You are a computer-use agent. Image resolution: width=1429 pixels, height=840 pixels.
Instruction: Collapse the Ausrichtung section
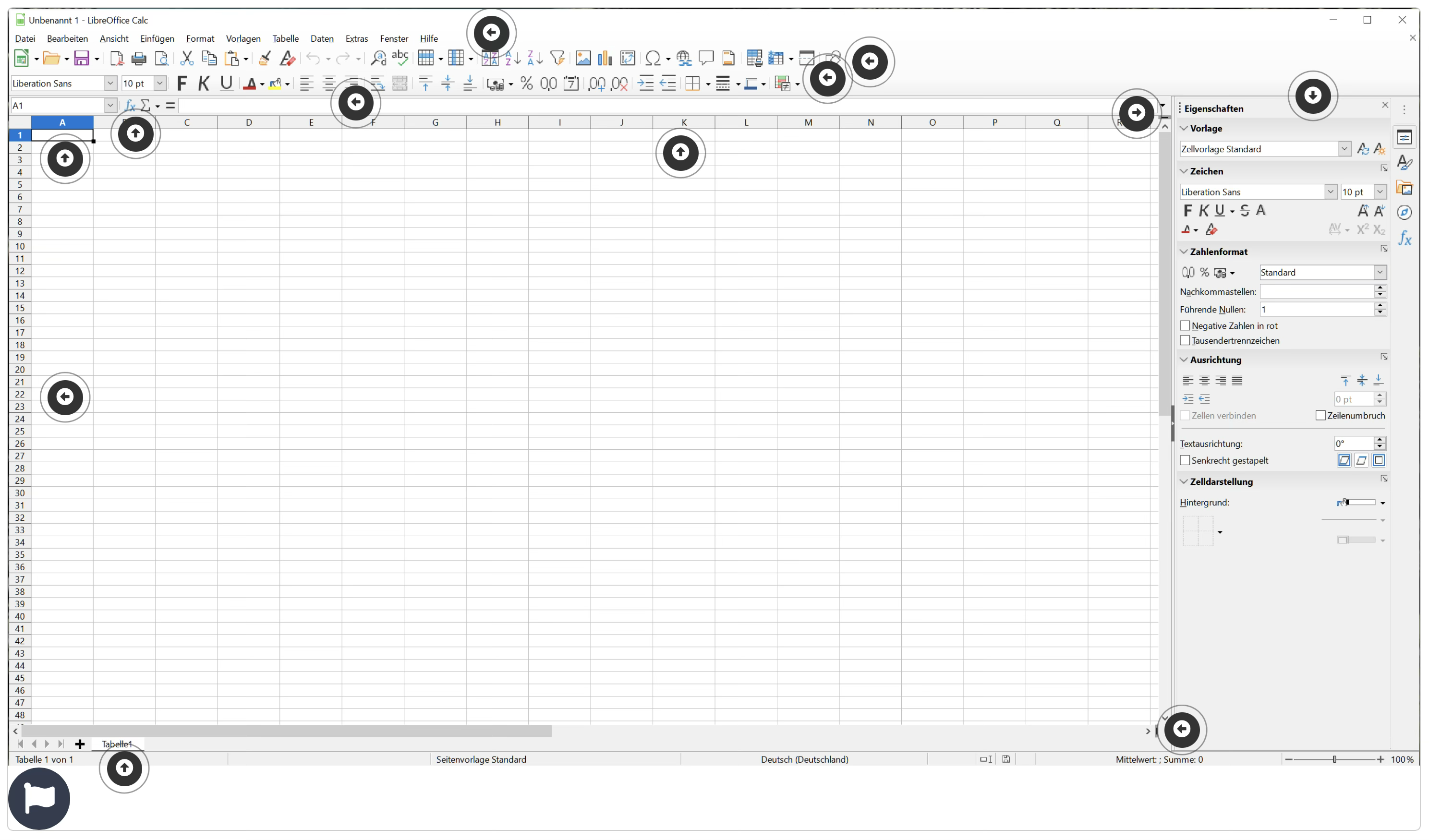pyautogui.click(x=1184, y=360)
